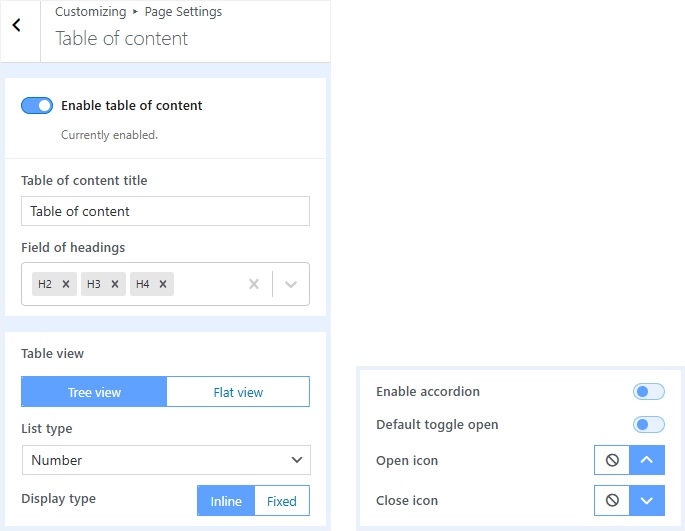This screenshot has height=531, width=685.
Task: Expand the Field of headings dropdown
Action: [x=291, y=284]
